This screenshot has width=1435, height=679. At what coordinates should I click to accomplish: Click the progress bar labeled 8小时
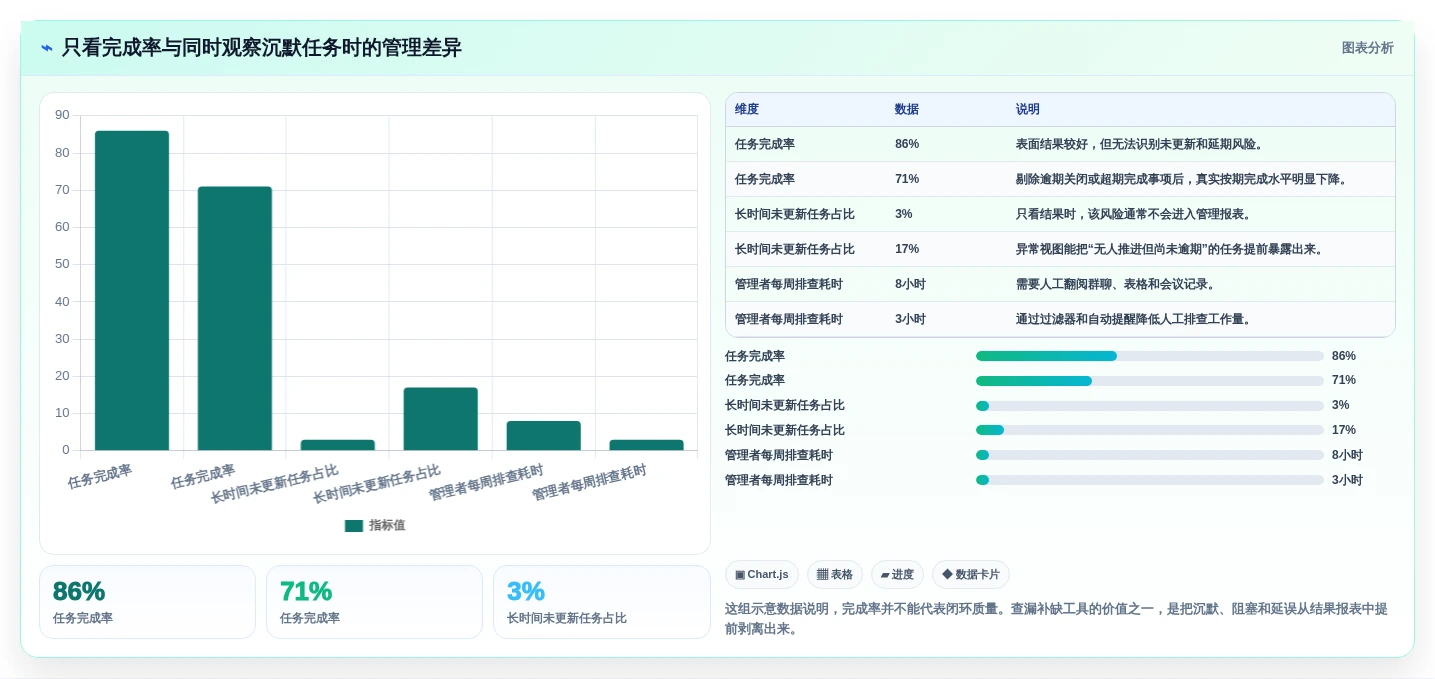(1150, 455)
